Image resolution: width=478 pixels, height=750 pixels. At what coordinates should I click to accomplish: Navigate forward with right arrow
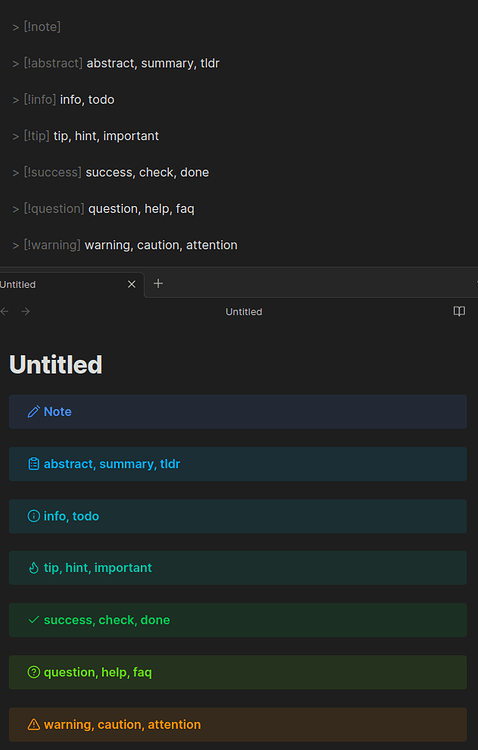[x=26, y=311]
